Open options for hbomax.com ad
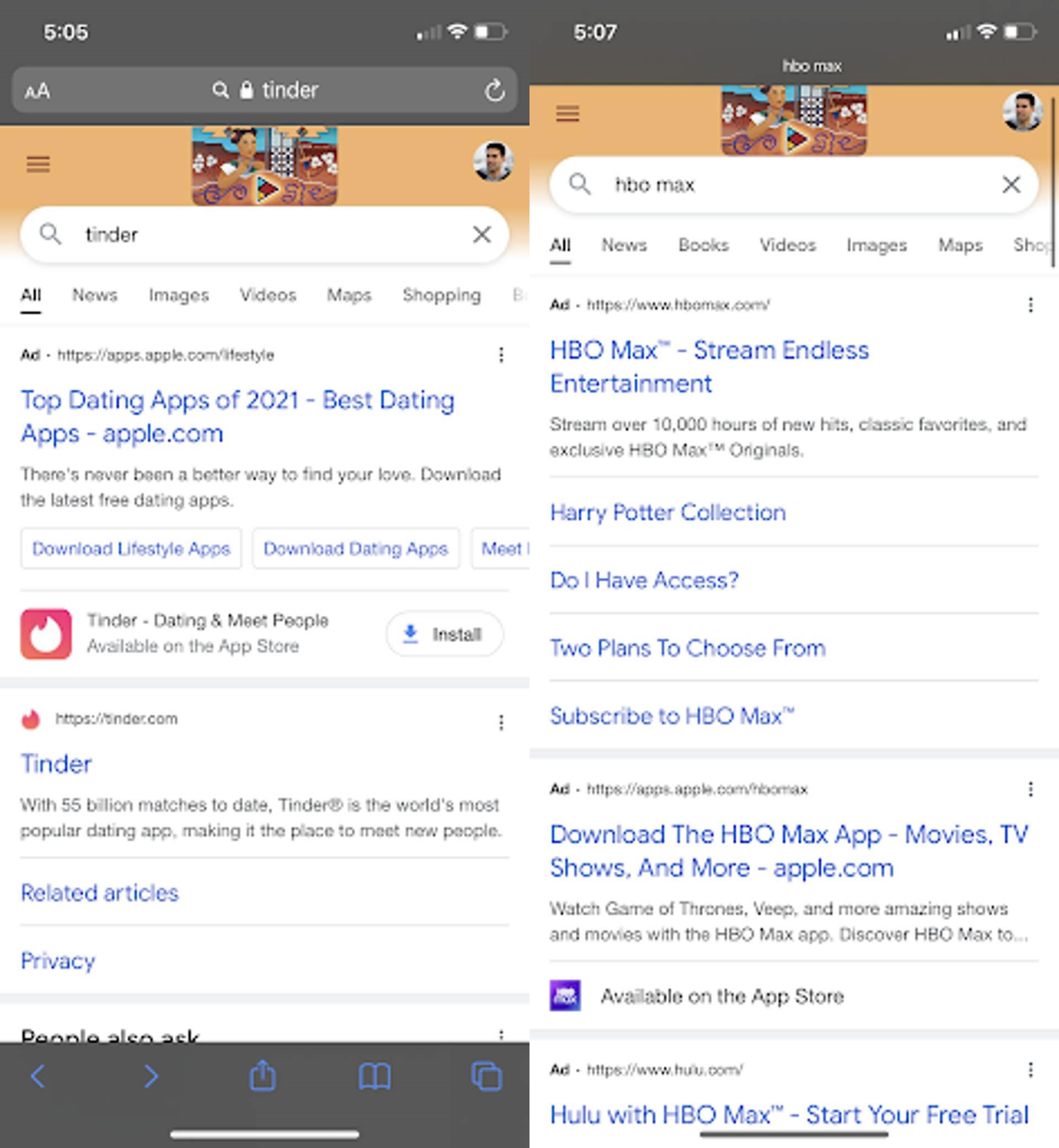1059x1148 pixels. point(1030,305)
